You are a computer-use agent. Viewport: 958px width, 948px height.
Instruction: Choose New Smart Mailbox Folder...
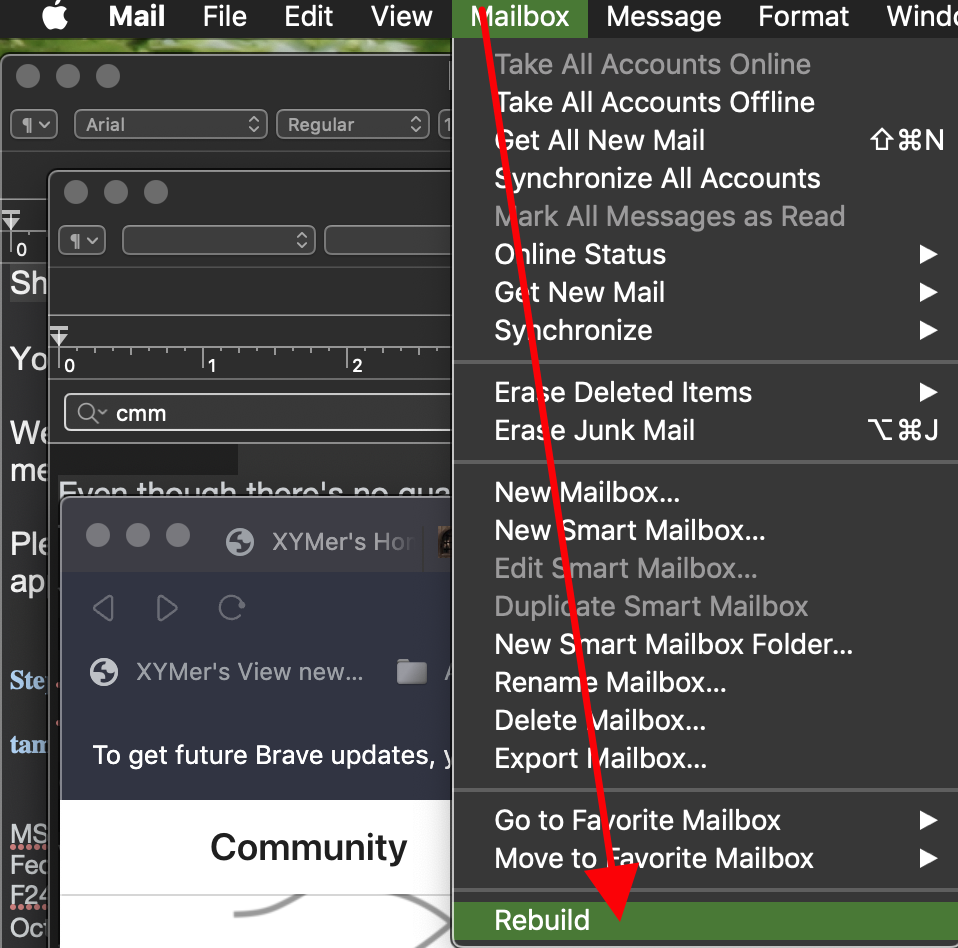[706, 644]
